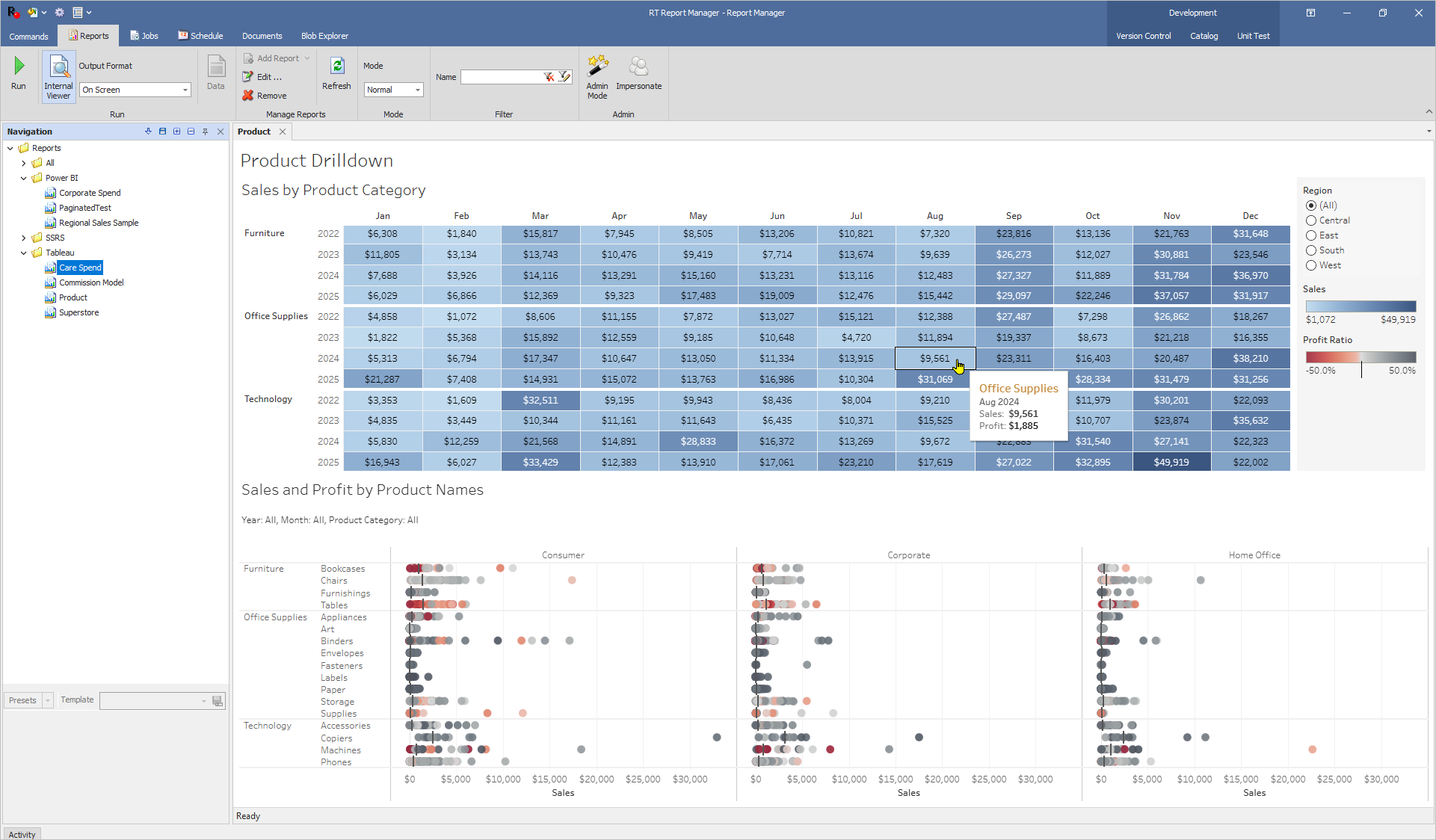Open the Superstore report in tree

(78, 312)
